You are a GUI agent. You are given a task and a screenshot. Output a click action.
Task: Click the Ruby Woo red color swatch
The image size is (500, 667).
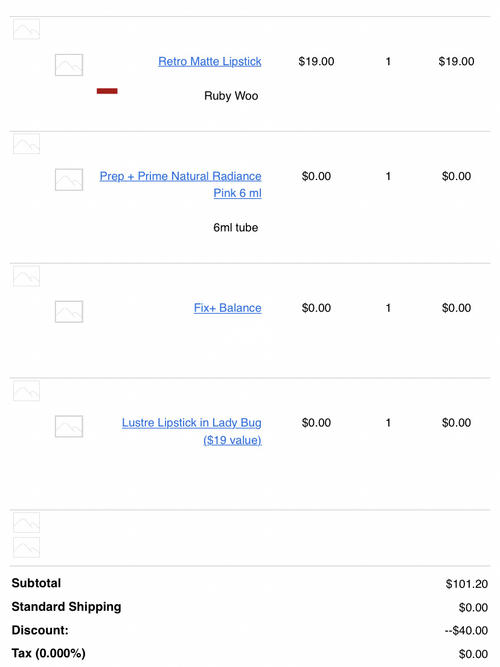[x=107, y=91]
